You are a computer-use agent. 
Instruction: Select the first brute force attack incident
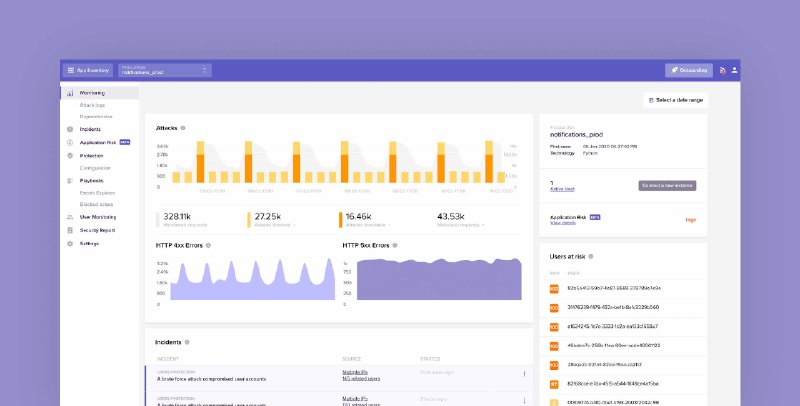[x=339, y=378]
